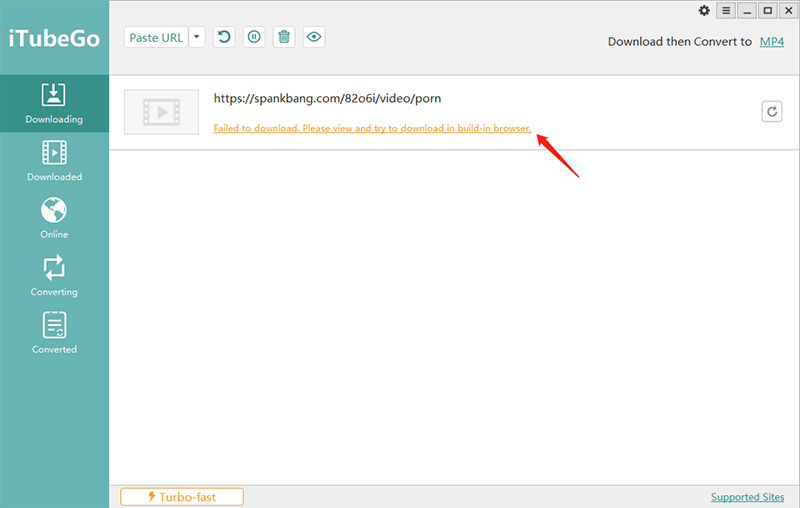Click the iTubeGo logo
Screen dimensions: 800x508
pos(54,39)
